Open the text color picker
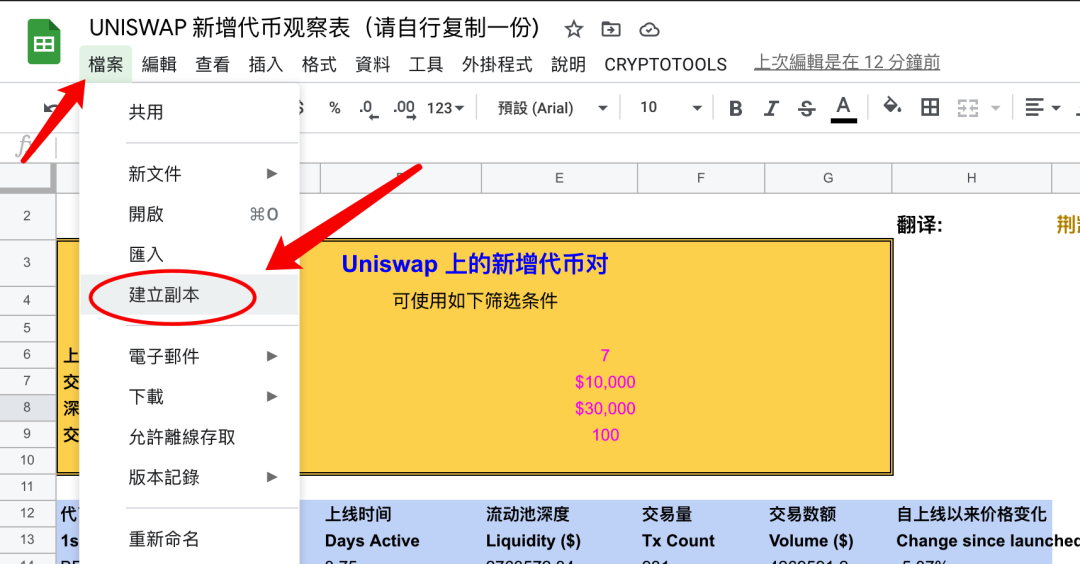The image size is (1080, 564). pos(843,108)
